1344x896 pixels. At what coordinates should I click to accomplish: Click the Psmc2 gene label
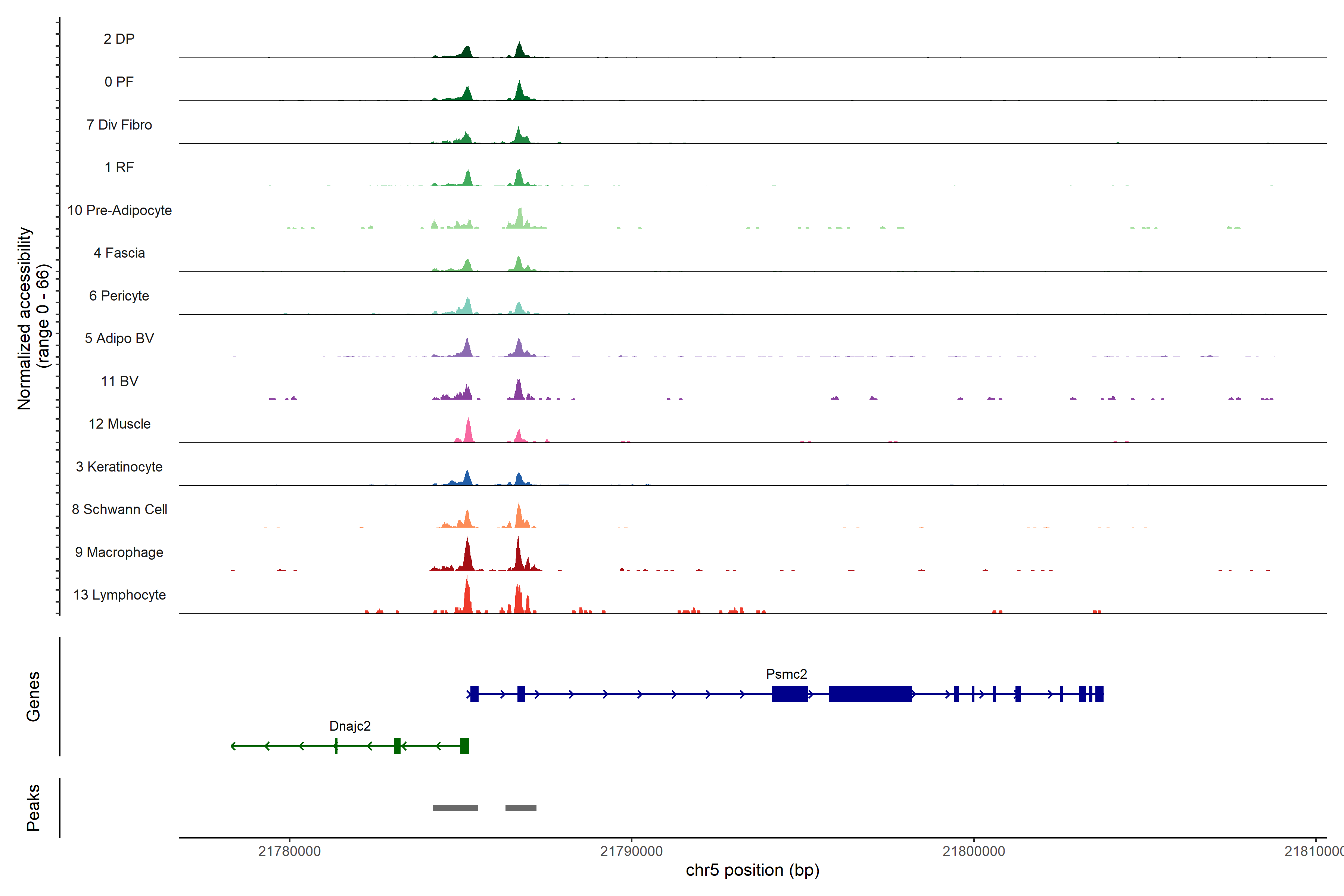[x=786, y=674]
